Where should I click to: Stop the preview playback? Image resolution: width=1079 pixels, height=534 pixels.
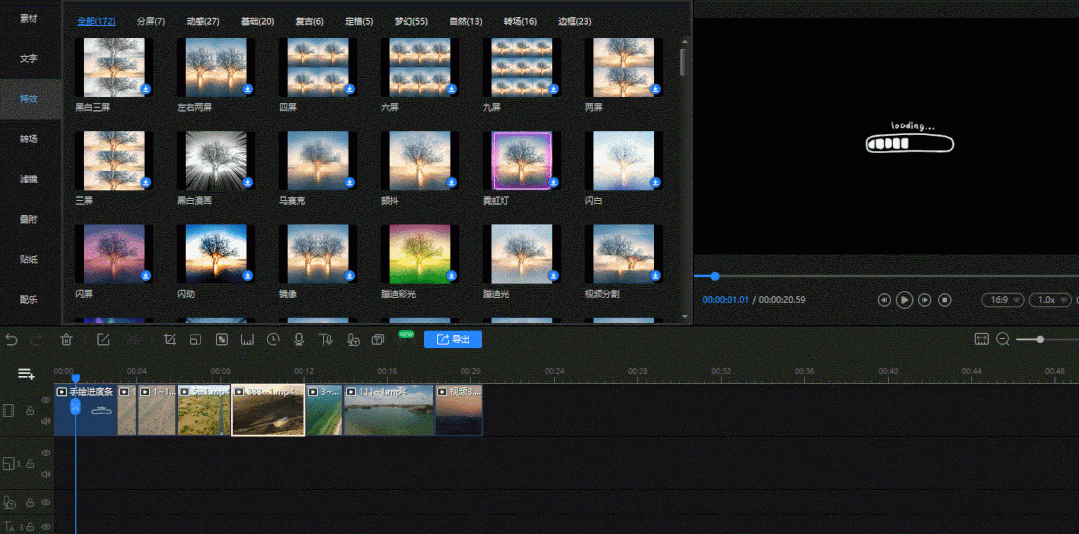click(945, 300)
